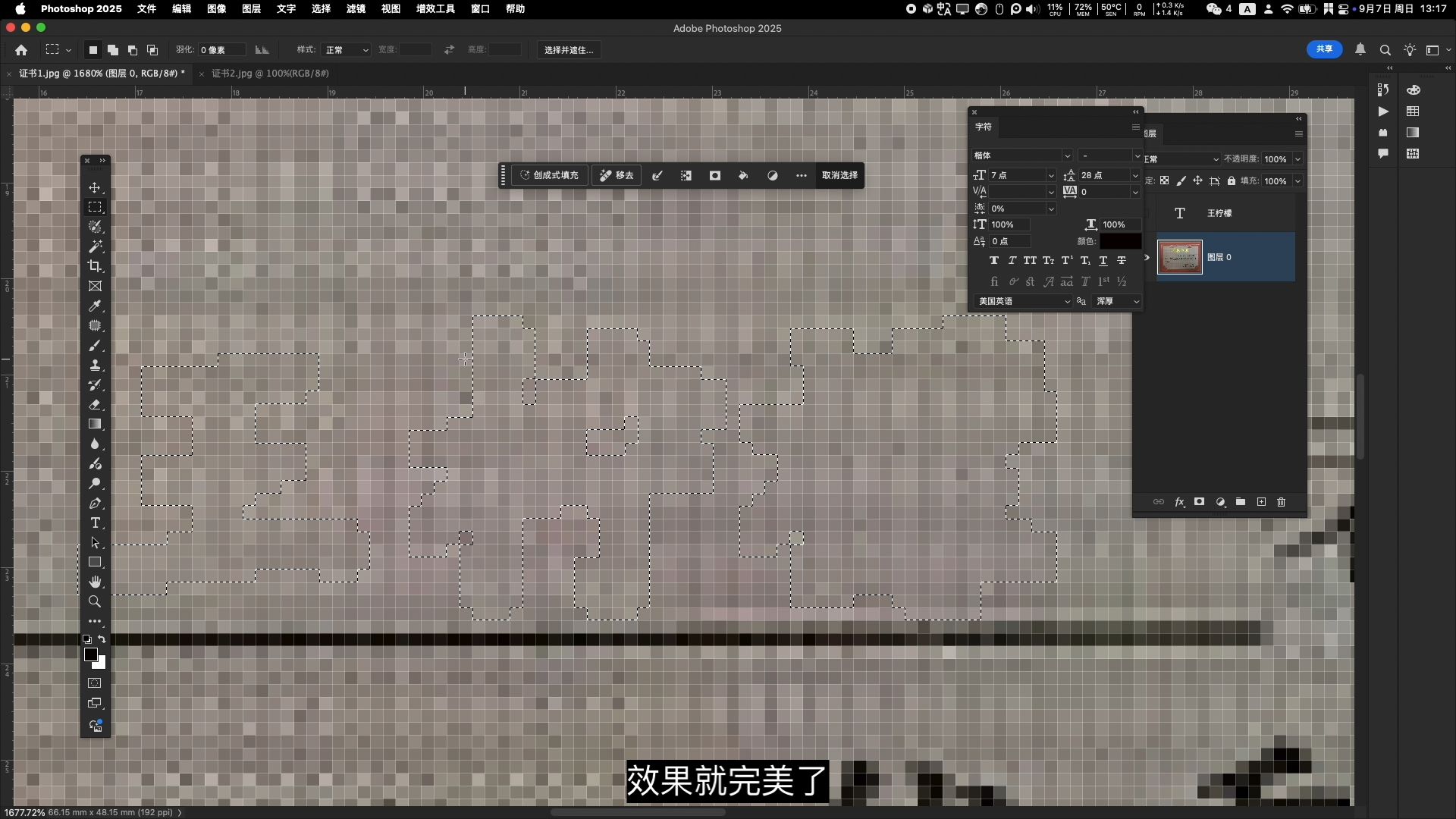The height and width of the screenshot is (819, 1456).
Task: Click the 创成式填充 button
Action: coord(550,175)
